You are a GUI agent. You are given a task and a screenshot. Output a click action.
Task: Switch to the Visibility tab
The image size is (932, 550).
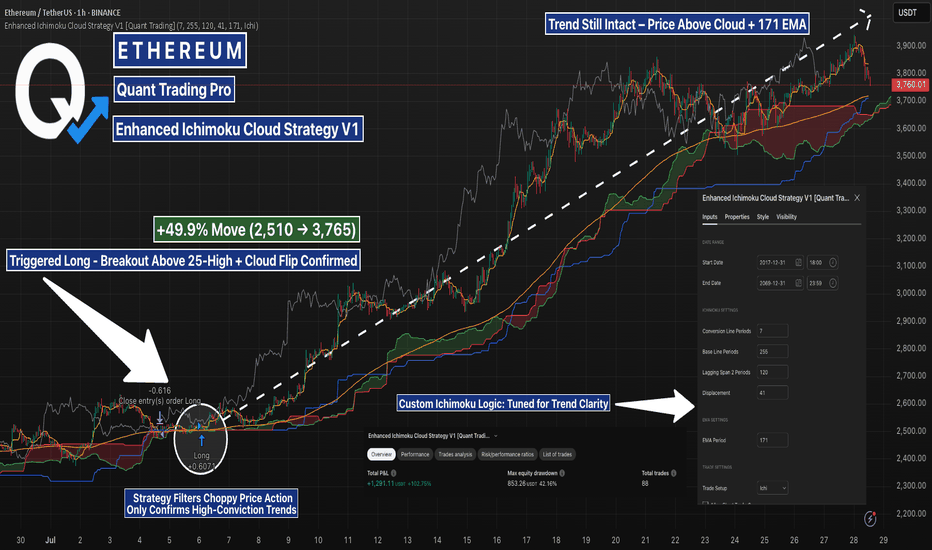click(786, 217)
